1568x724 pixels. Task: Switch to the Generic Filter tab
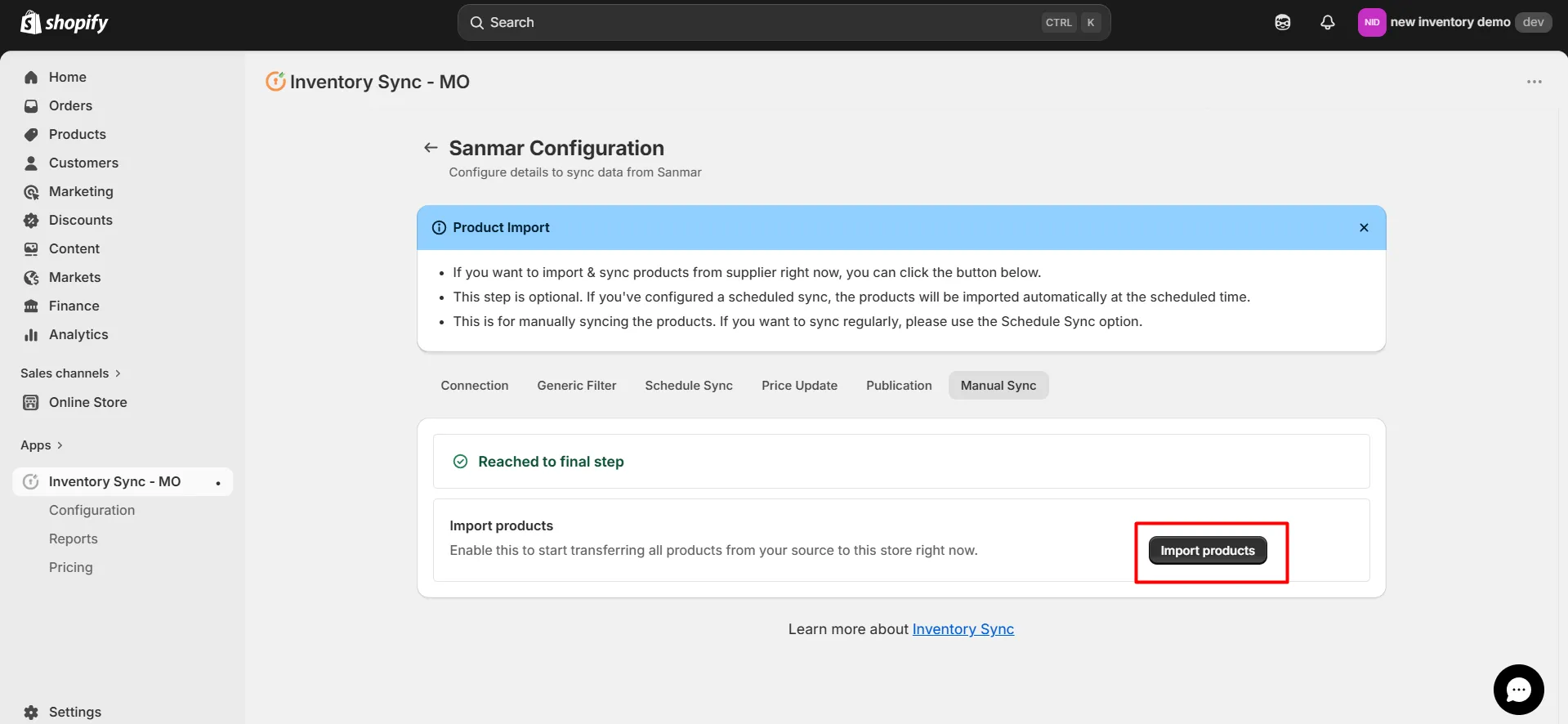pyautogui.click(x=577, y=386)
